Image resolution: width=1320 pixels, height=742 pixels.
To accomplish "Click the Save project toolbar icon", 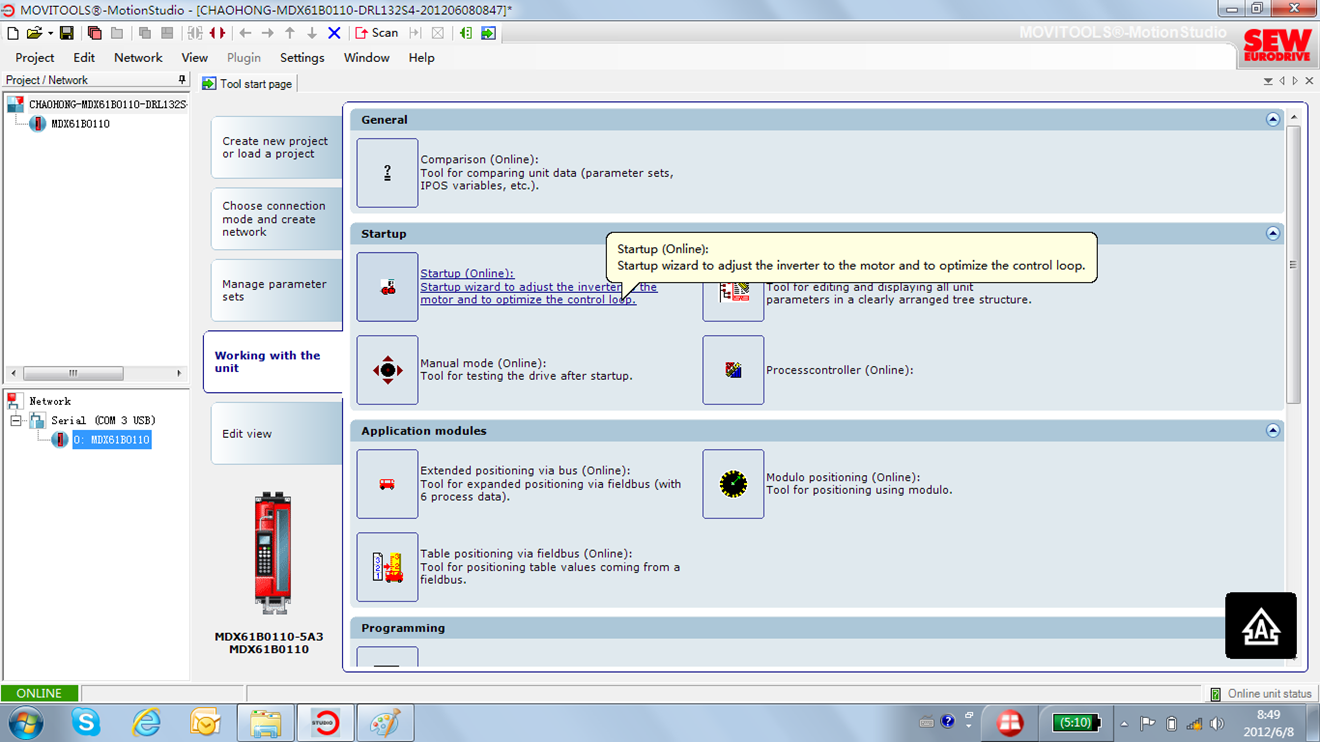I will (x=67, y=33).
